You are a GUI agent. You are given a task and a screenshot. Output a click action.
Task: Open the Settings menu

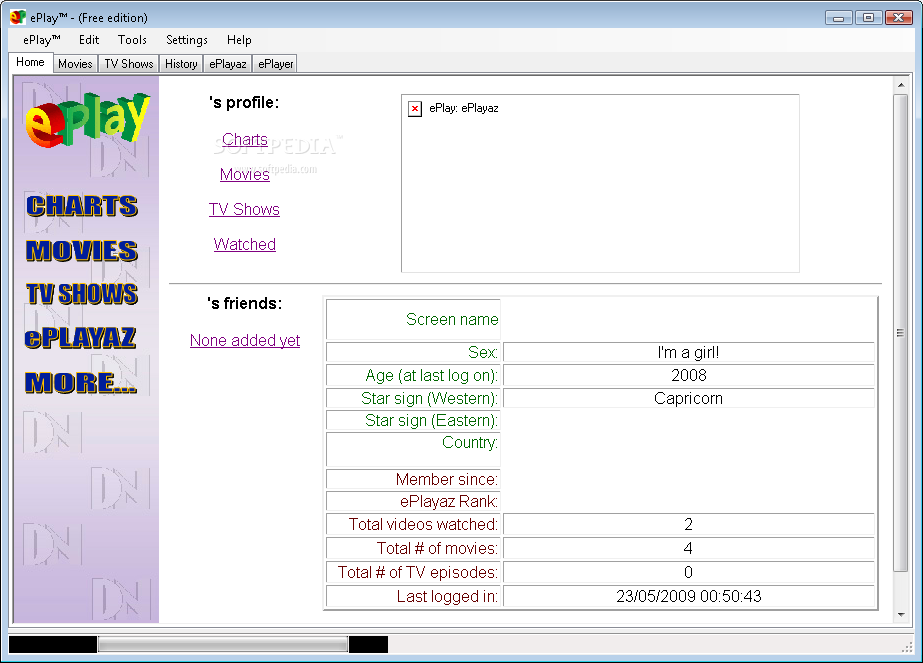(x=187, y=40)
